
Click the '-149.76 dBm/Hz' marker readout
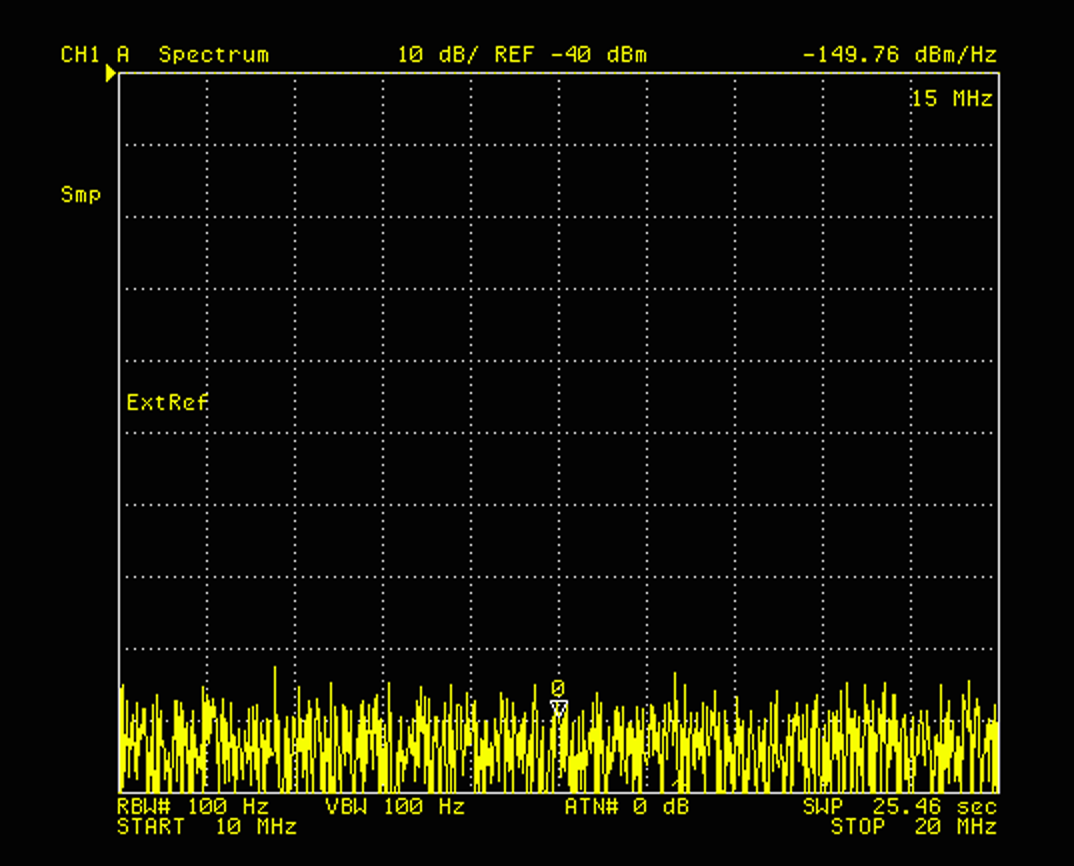(x=899, y=55)
